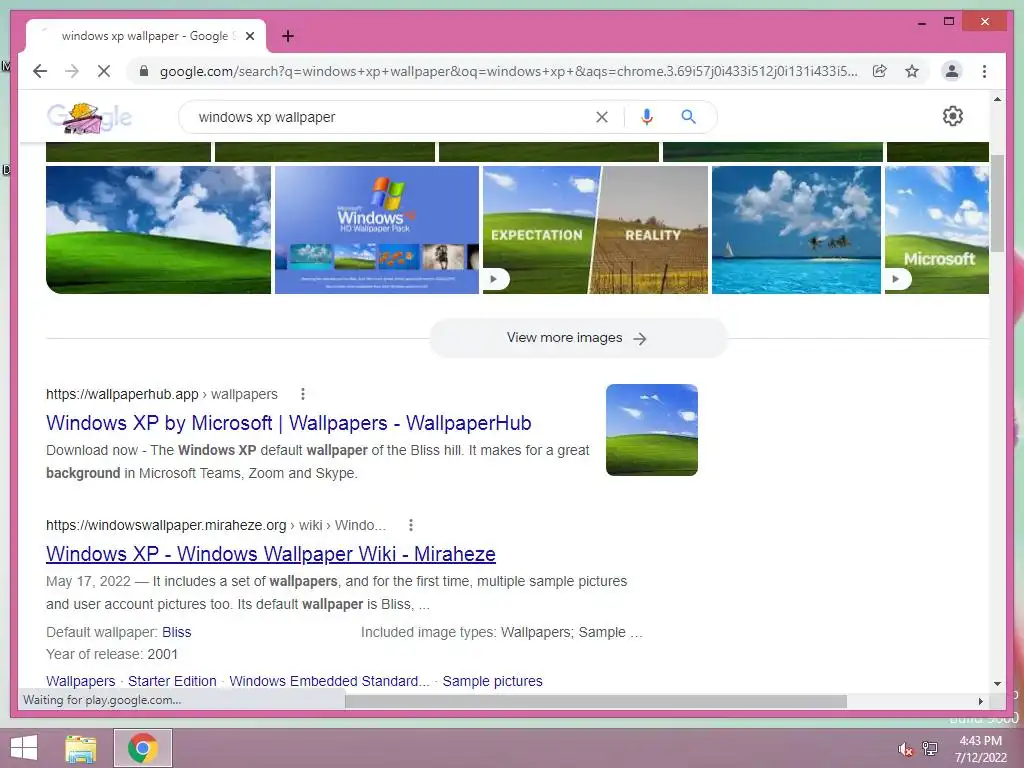This screenshot has width=1024, height=768.
Task: Click the scroll down arrow
Action: pos(997,683)
